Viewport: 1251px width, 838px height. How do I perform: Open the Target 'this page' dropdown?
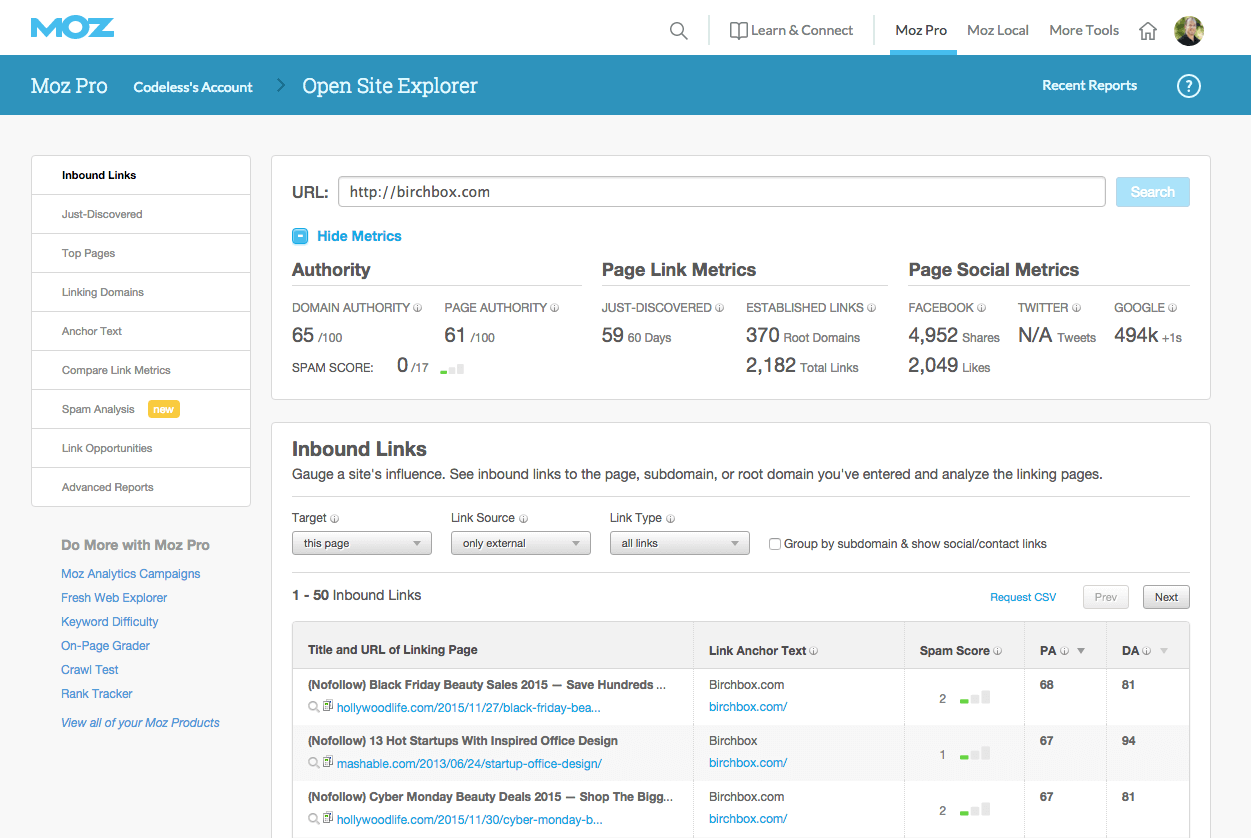pos(362,543)
